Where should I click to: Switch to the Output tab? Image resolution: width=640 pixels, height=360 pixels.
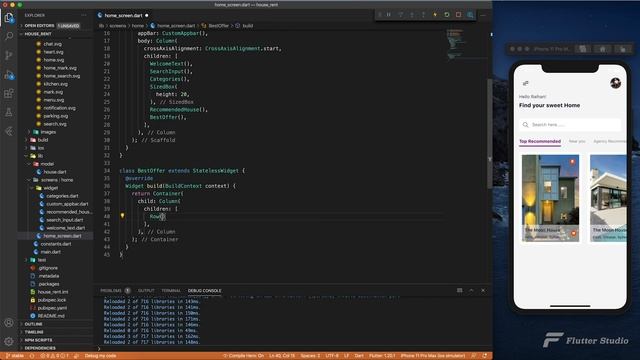(146, 291)
